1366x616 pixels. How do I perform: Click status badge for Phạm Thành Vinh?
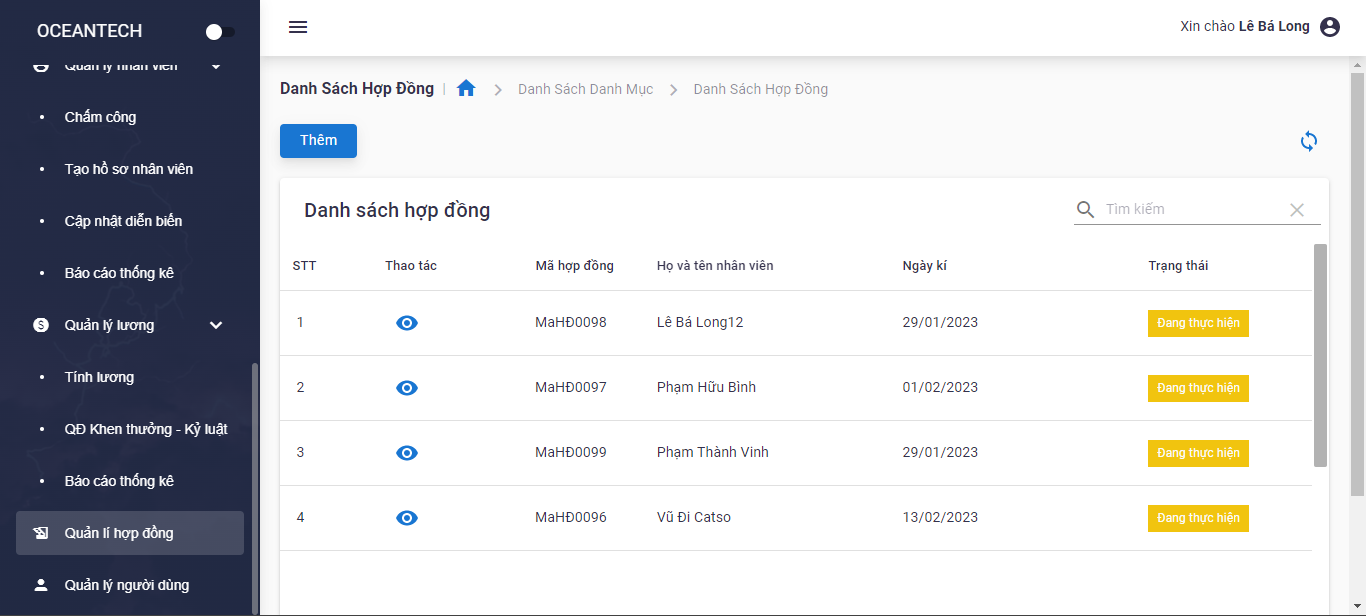[x=1198, y=453]
